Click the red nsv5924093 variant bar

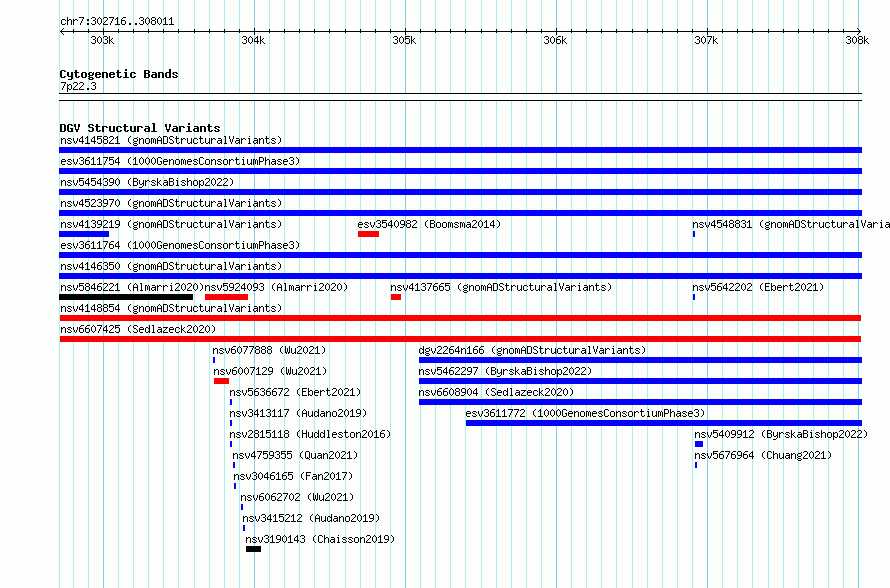click(226, 297)
